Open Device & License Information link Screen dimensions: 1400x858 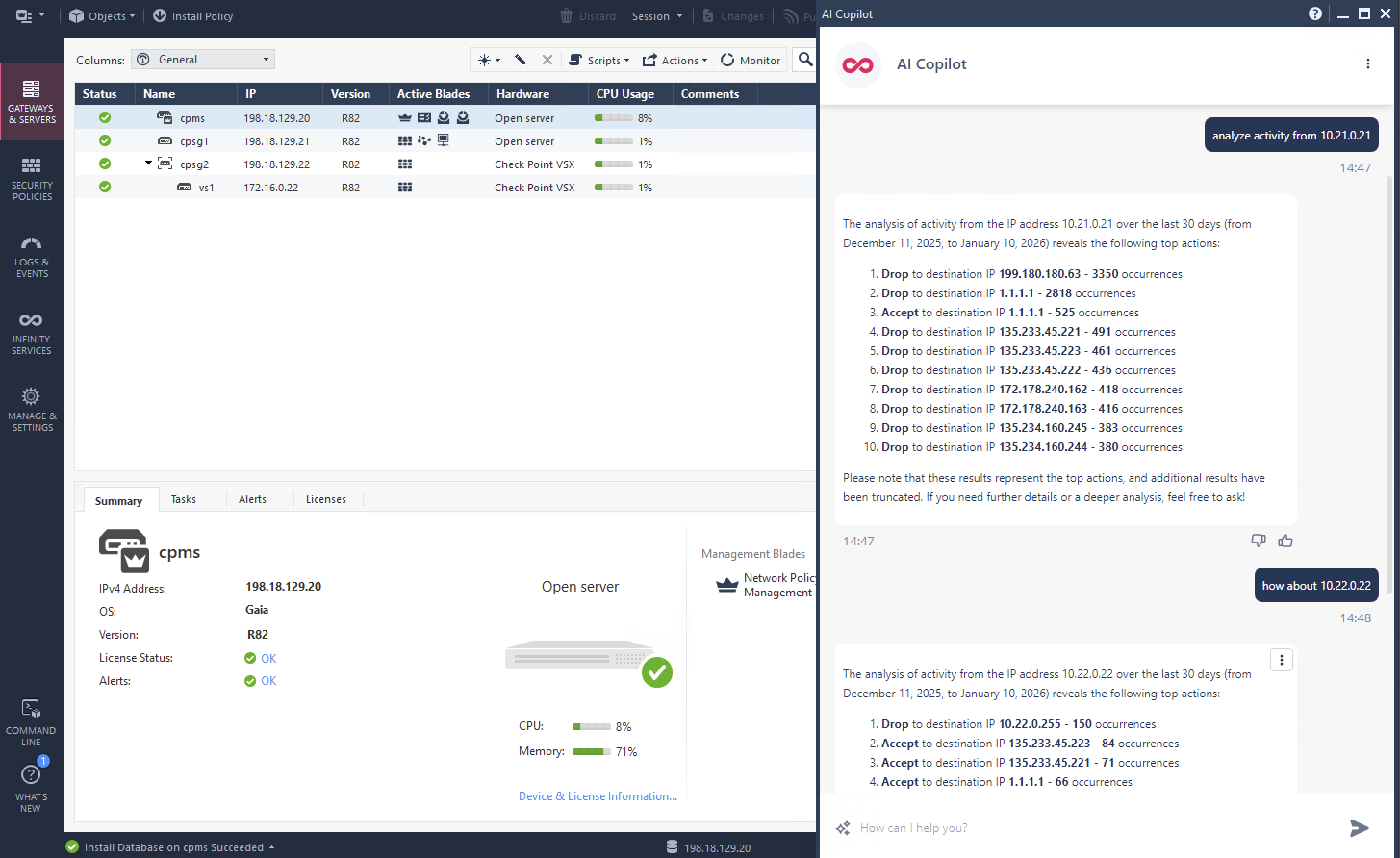597,796
